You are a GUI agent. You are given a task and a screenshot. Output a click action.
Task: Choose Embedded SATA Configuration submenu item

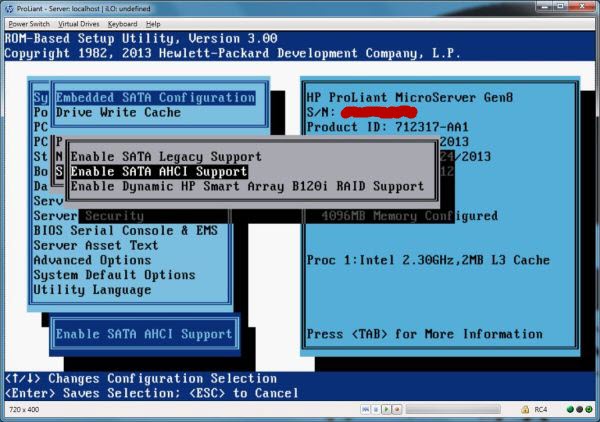[x=155, y=98]
